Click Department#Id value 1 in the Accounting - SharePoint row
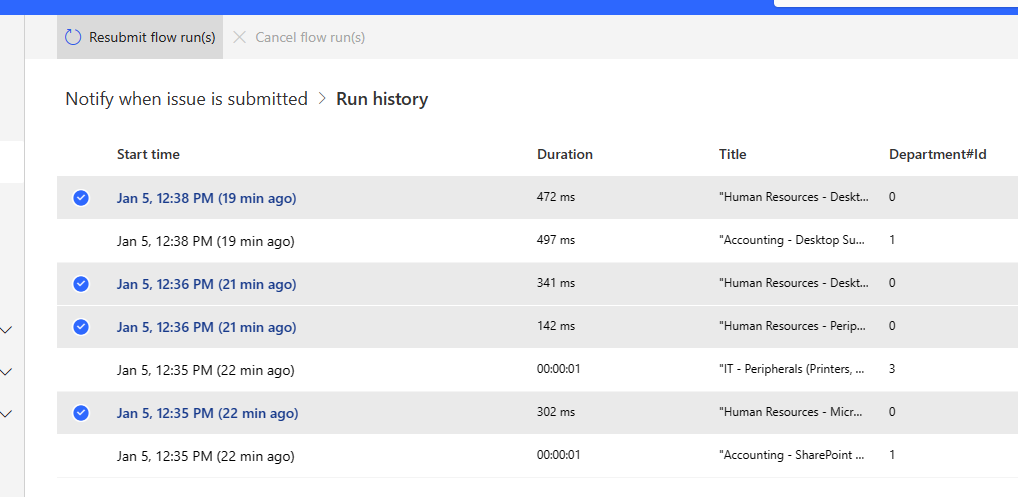The image size is (1018, 497). 892,455
